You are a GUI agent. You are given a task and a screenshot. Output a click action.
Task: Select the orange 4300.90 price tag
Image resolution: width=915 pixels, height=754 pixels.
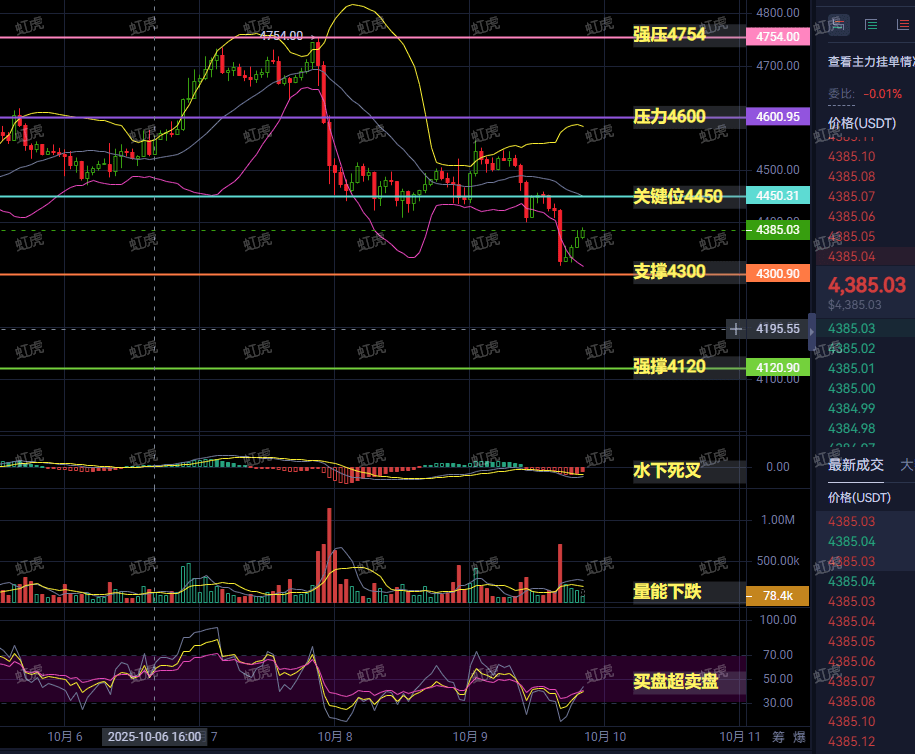click(778, 273)
